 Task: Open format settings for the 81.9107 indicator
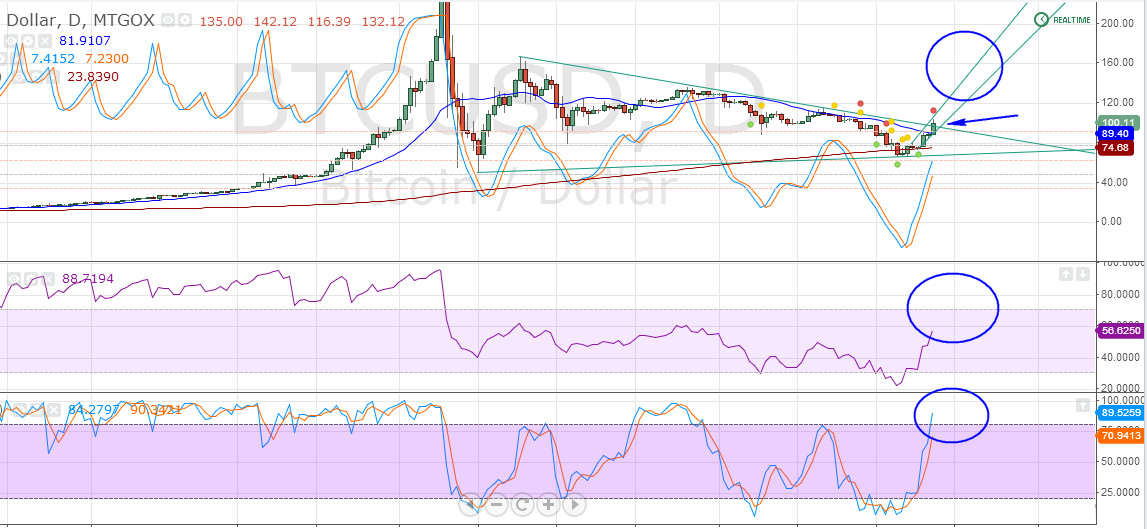[x=28, y=41]
